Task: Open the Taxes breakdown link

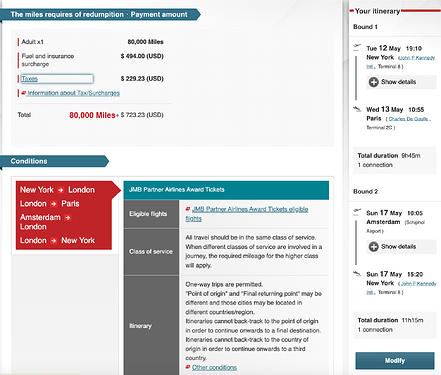Action: (29, 79)
